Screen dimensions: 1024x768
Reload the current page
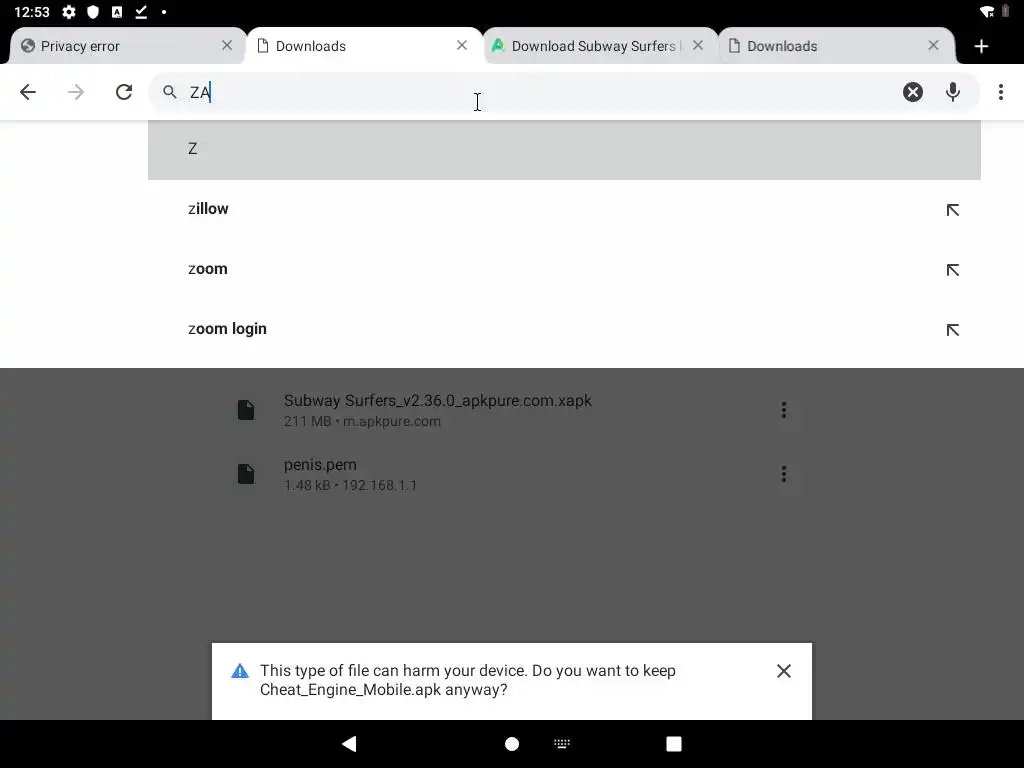[124, 92]
